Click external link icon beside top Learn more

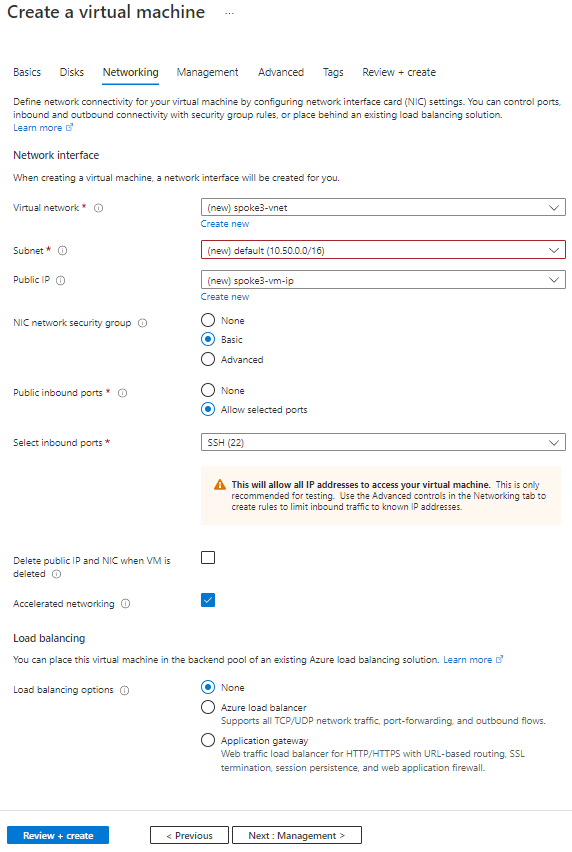(69, 128)
